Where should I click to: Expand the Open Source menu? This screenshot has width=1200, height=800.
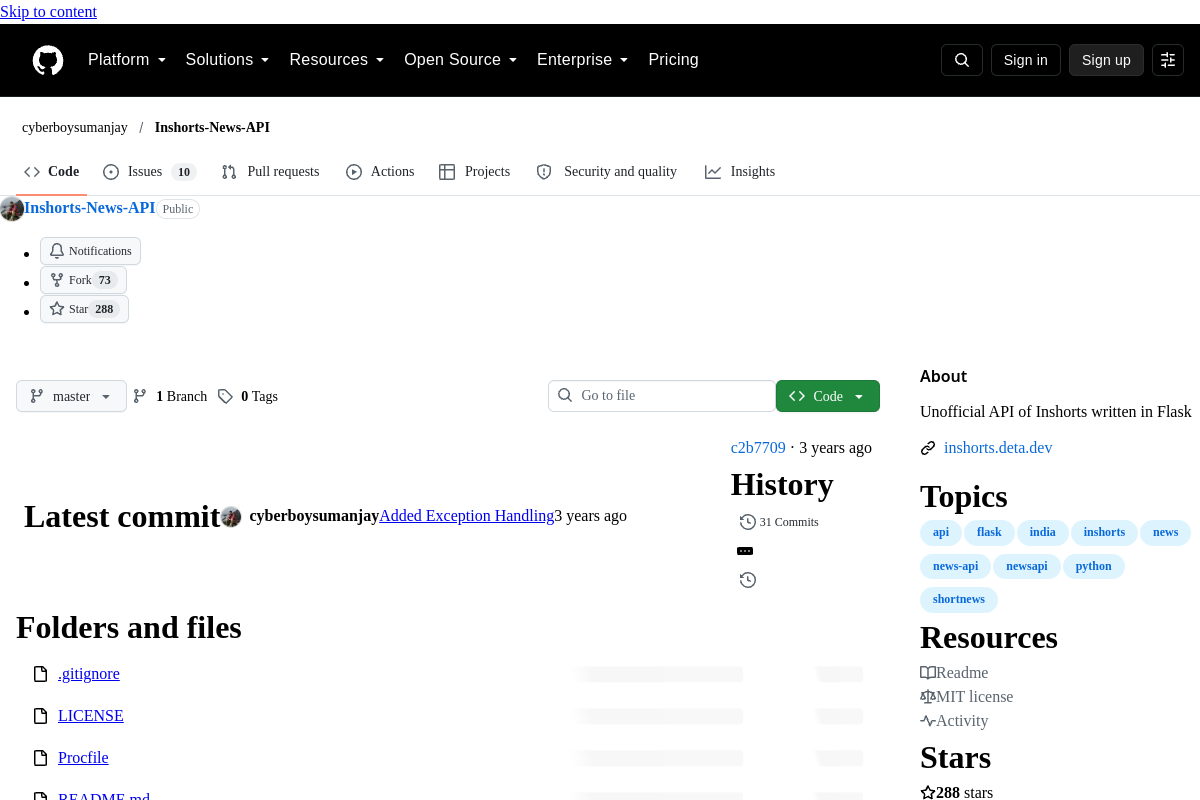pyautogui.click(x=461, y=60)
